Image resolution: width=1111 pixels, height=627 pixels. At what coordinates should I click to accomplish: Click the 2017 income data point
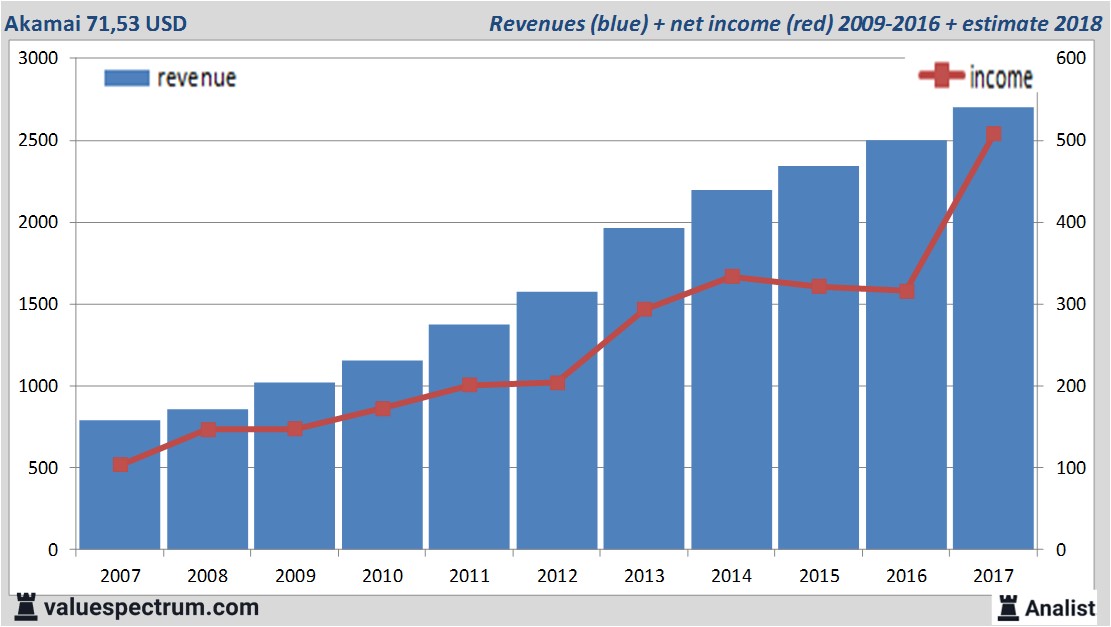coord(994,134)
